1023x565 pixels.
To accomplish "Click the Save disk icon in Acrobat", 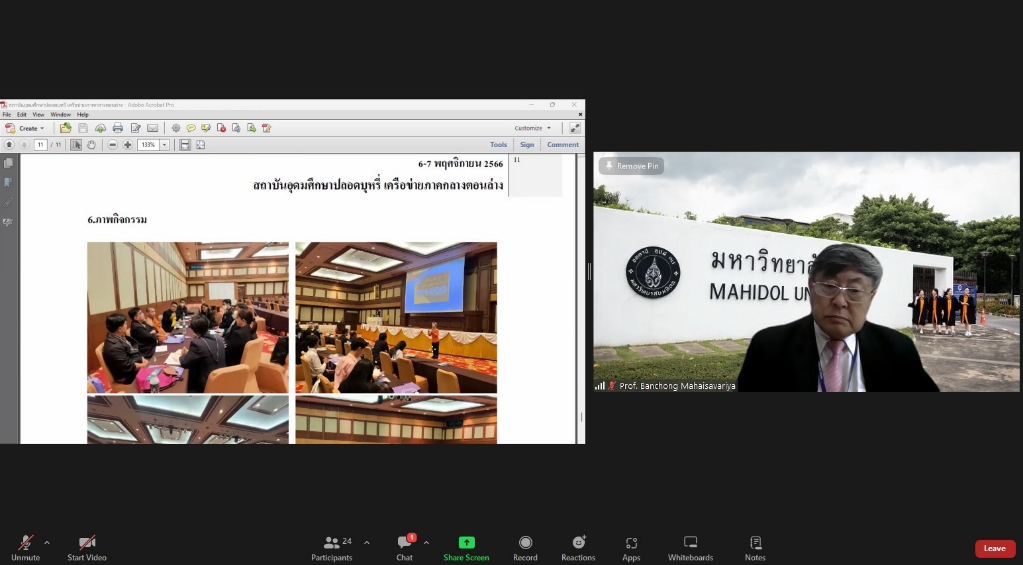I will pyautogui.click(x=83, y=128).
